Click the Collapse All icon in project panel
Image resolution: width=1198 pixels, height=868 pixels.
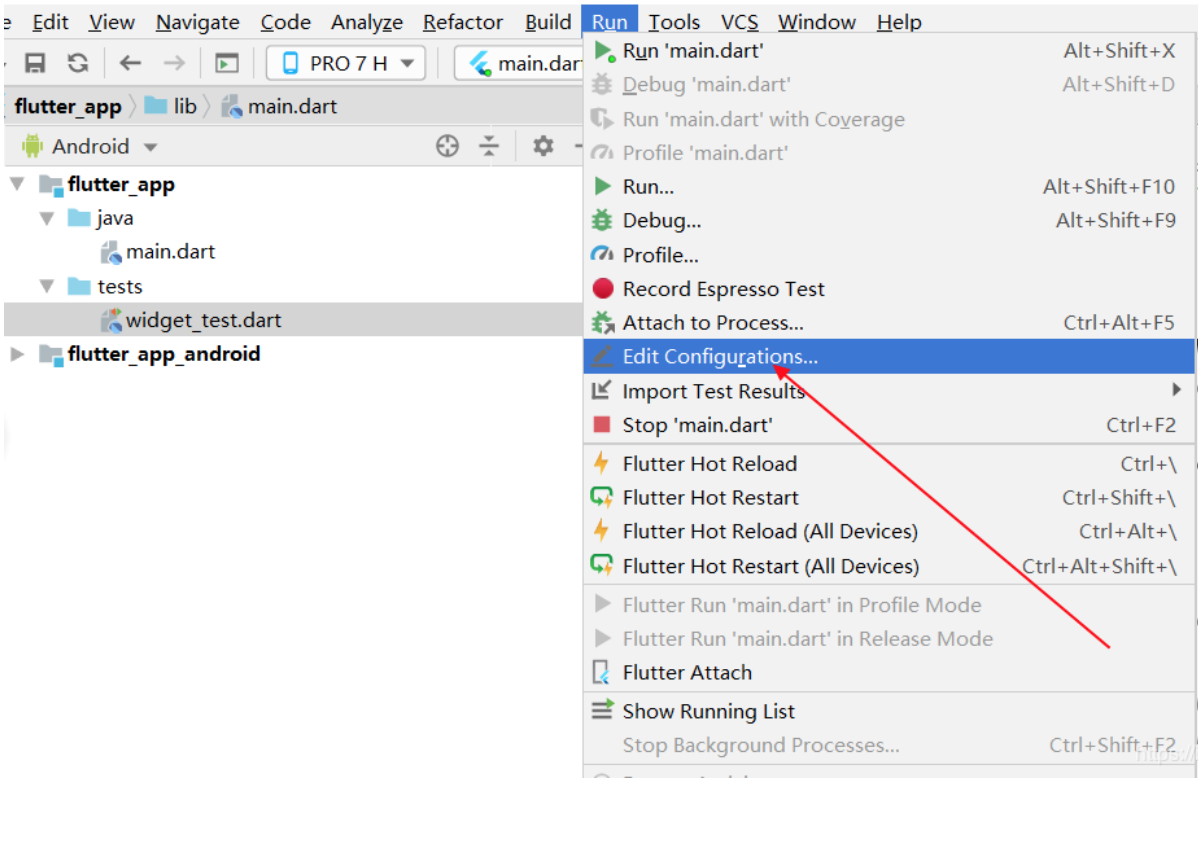(489, 145)
